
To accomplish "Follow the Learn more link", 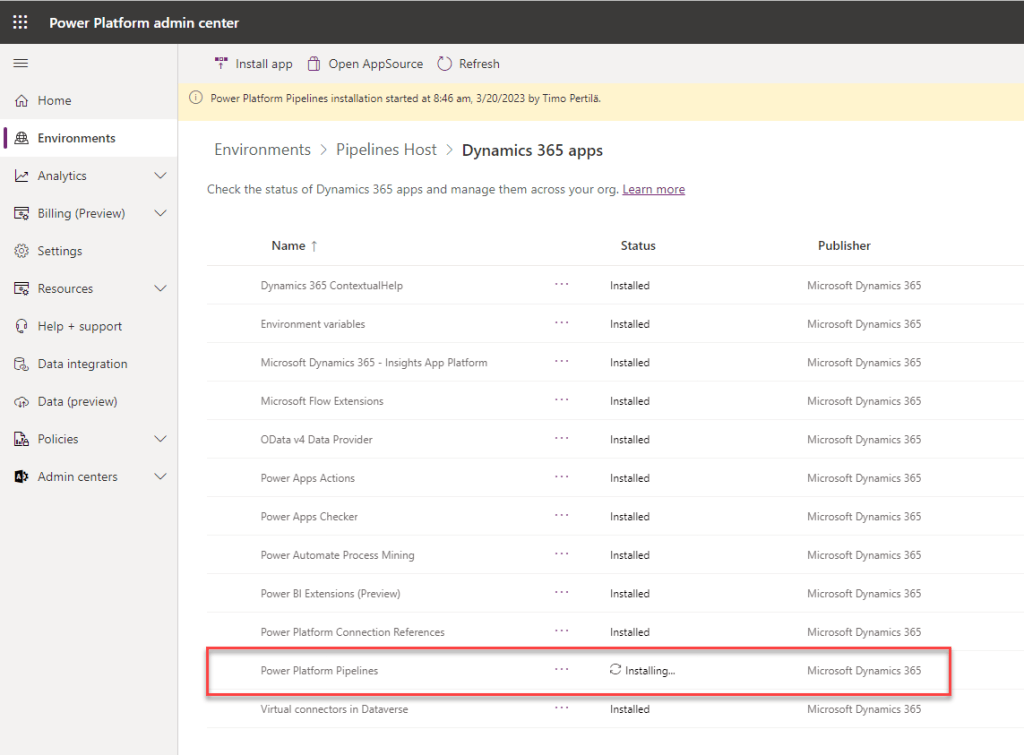I will click(653, 189).
